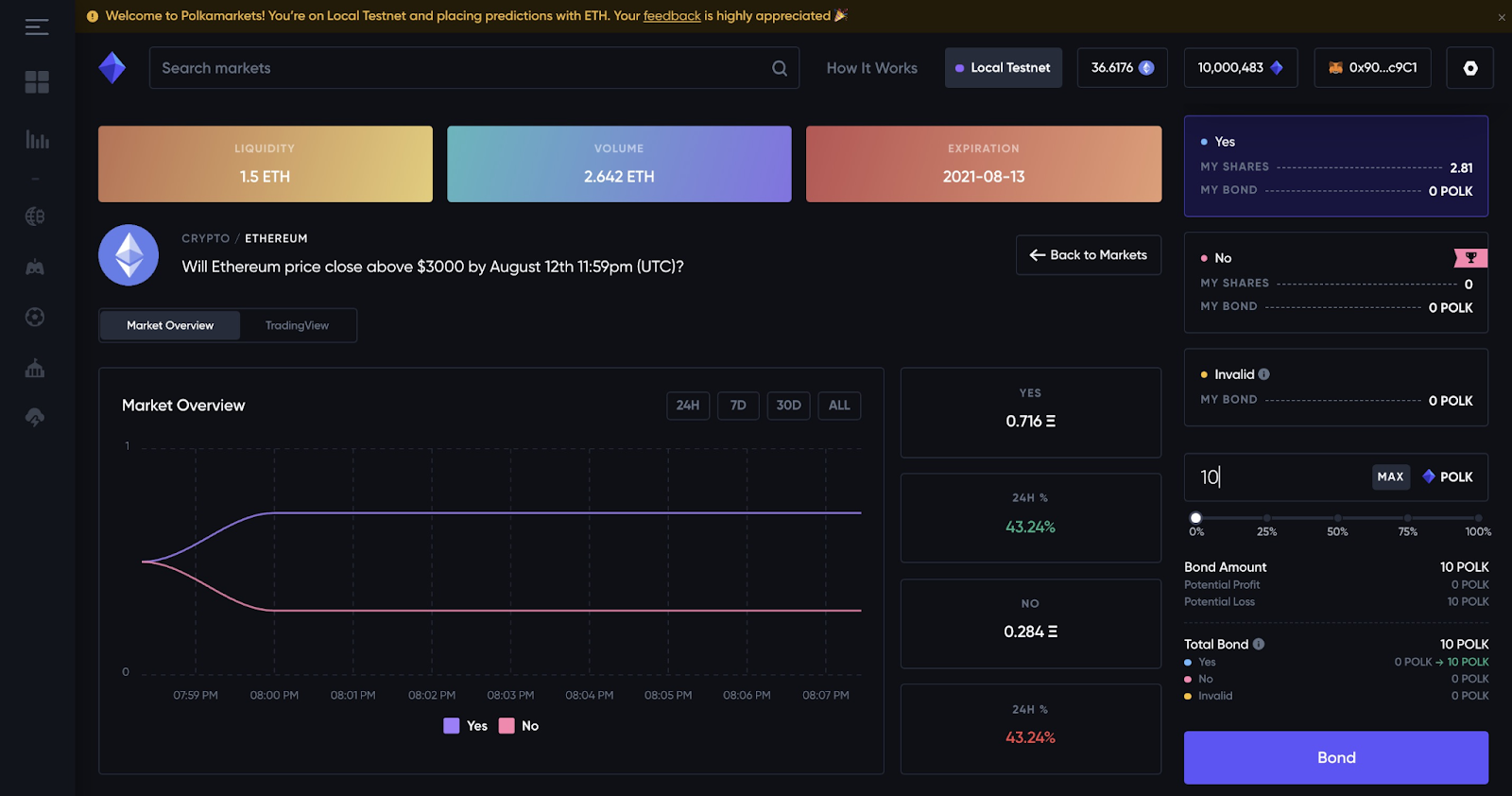The image size is (1512, 796).
Task: Click the green 43.24% 24H change
Action: point(1030,527)
